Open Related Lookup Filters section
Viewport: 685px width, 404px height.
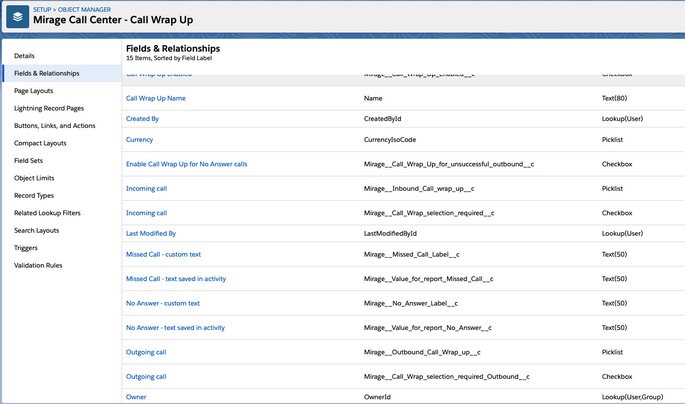[x=47, y=213]
